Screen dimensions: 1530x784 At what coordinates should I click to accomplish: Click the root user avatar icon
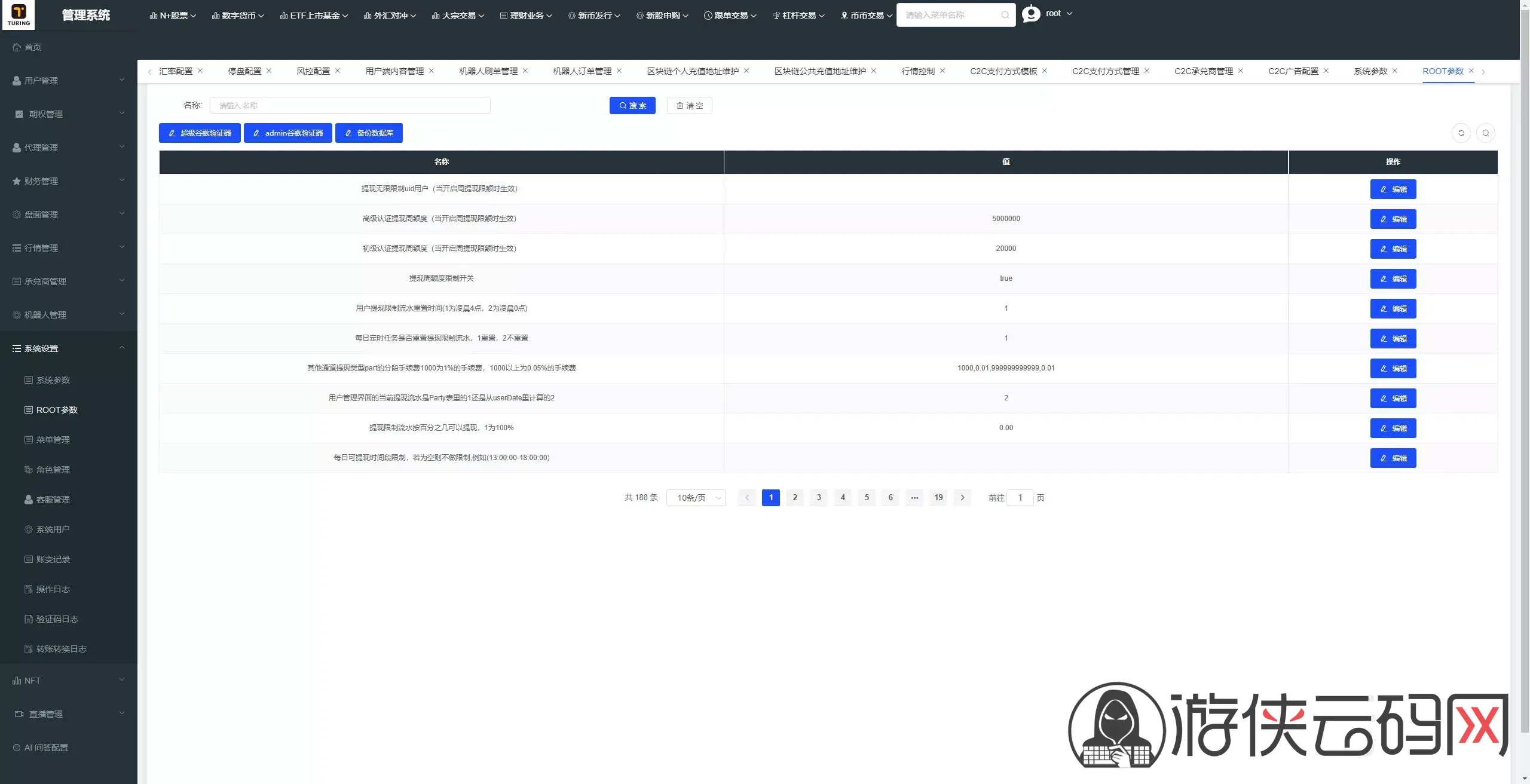coord(1031,14)
